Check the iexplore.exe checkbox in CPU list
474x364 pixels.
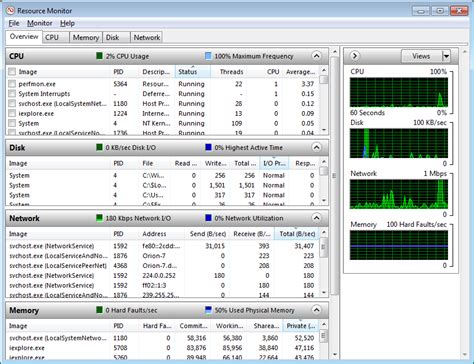[12, 113]
